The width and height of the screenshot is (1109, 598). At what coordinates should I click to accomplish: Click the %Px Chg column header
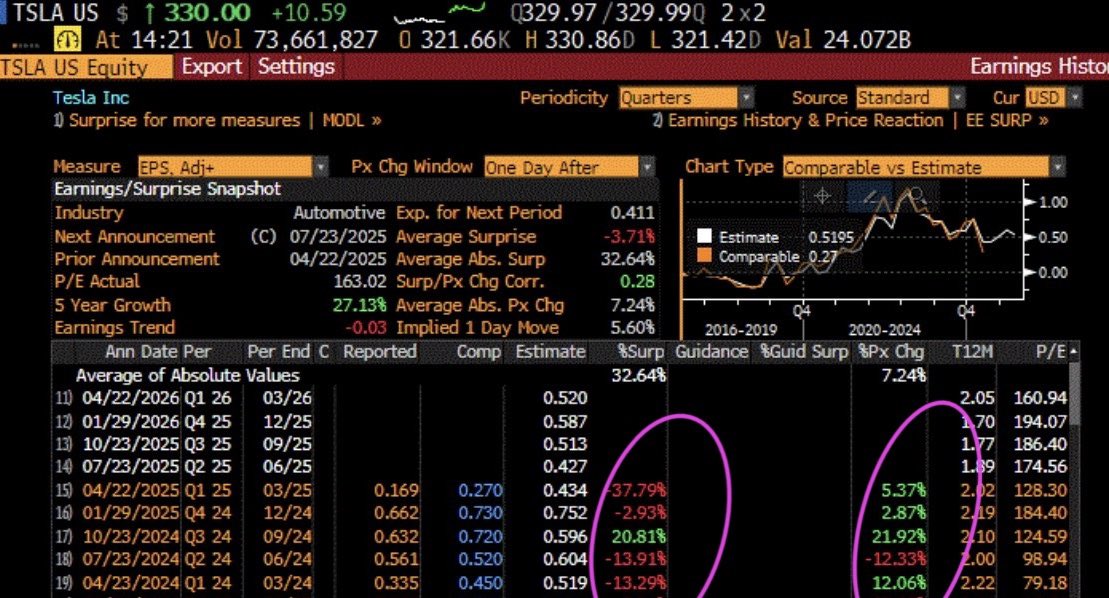click(890, 351)
